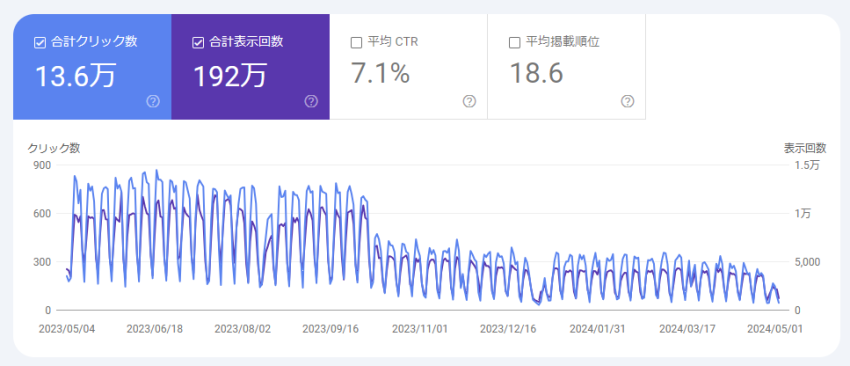Open help icon on 合計クリック数 card
Screen dimensions: 850x366
pos(153,101)
